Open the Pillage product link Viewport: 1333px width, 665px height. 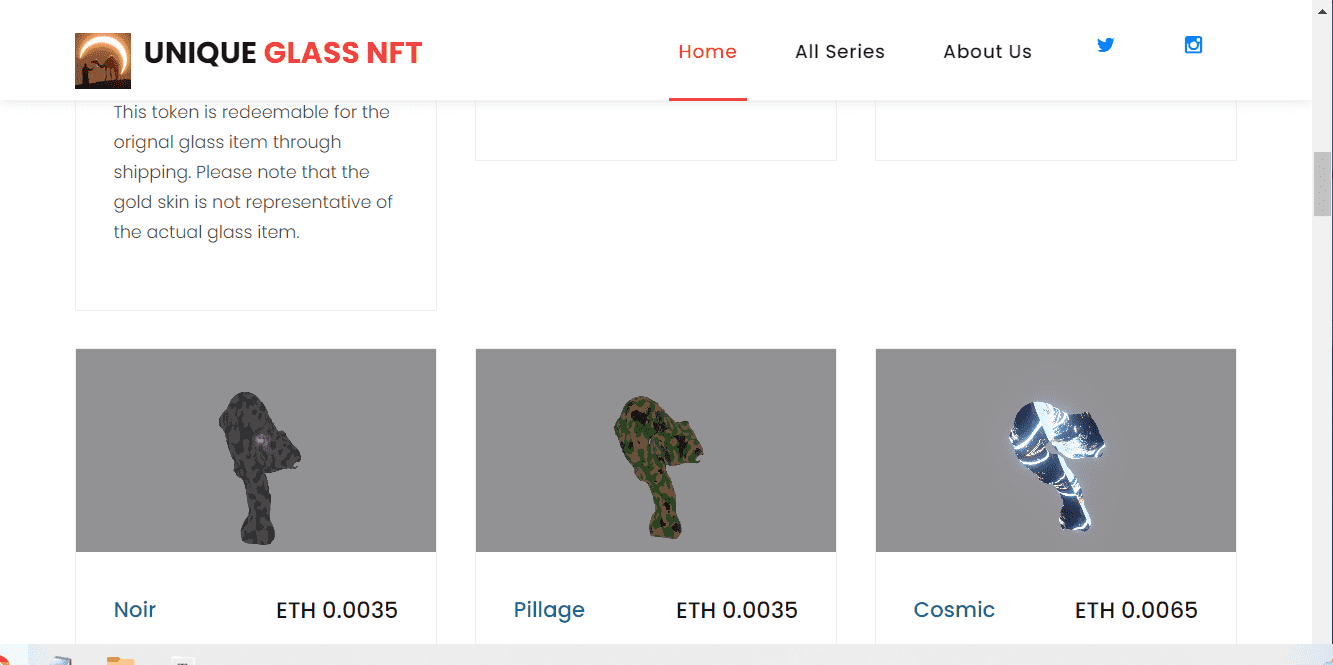(x=549, y=609)
